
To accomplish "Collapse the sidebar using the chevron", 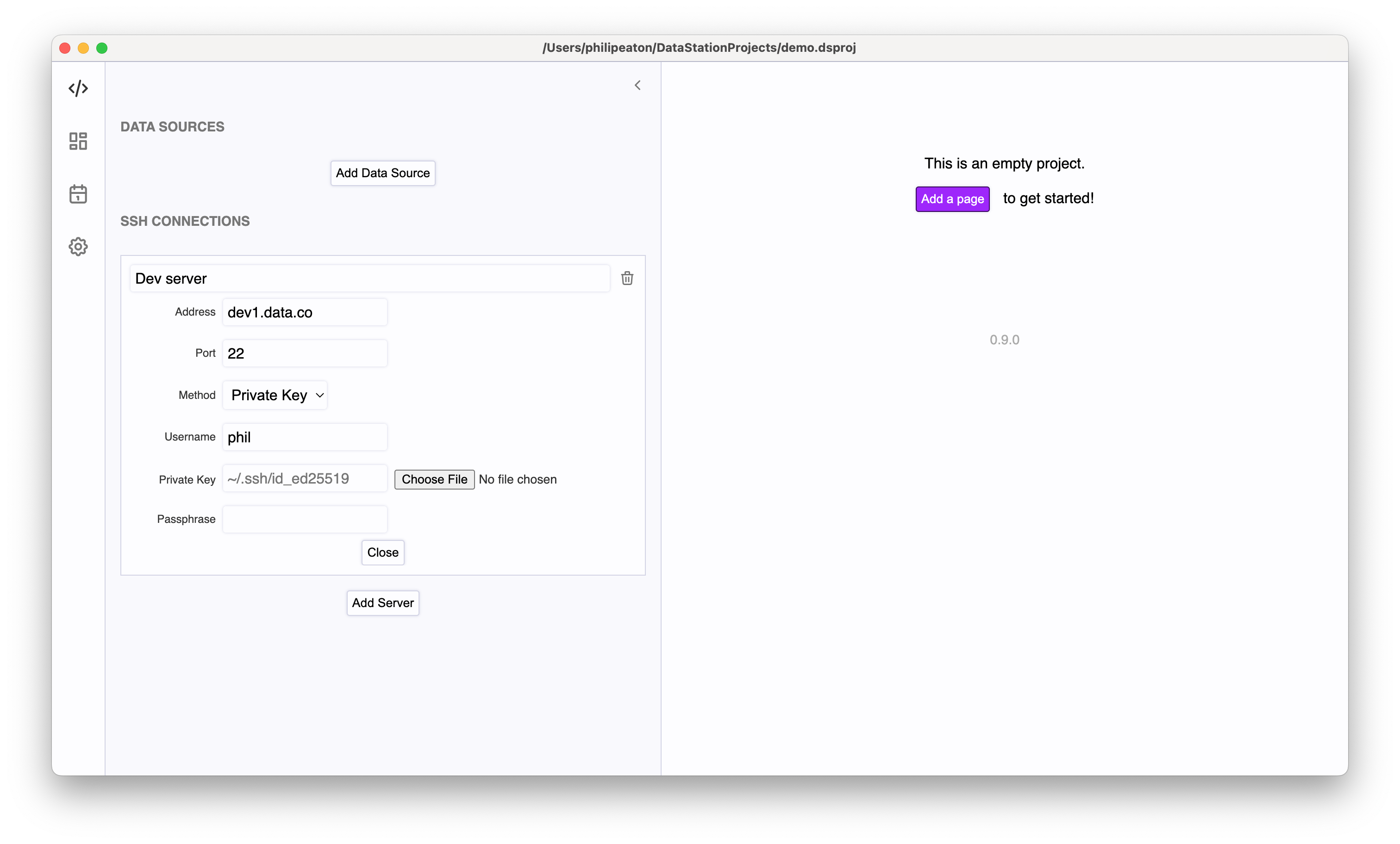I will click(637, 85).
